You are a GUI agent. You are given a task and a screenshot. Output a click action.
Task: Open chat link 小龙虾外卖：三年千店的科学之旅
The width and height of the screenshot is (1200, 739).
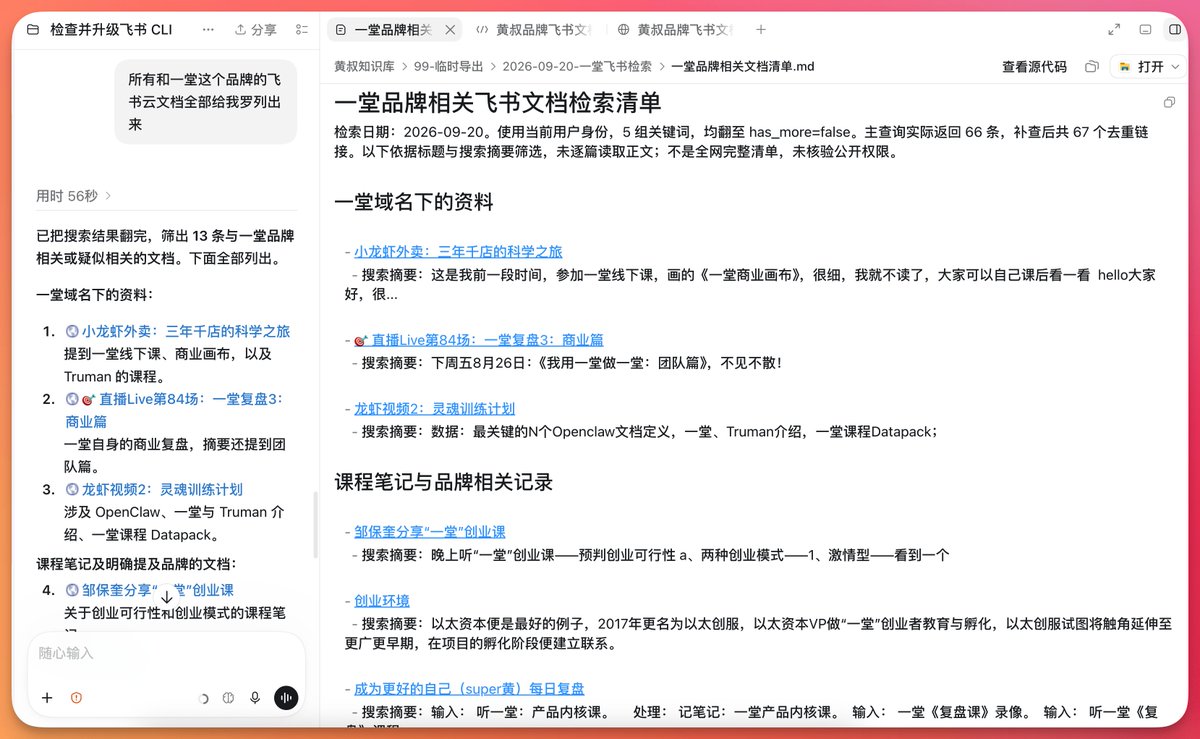point(186,331)
